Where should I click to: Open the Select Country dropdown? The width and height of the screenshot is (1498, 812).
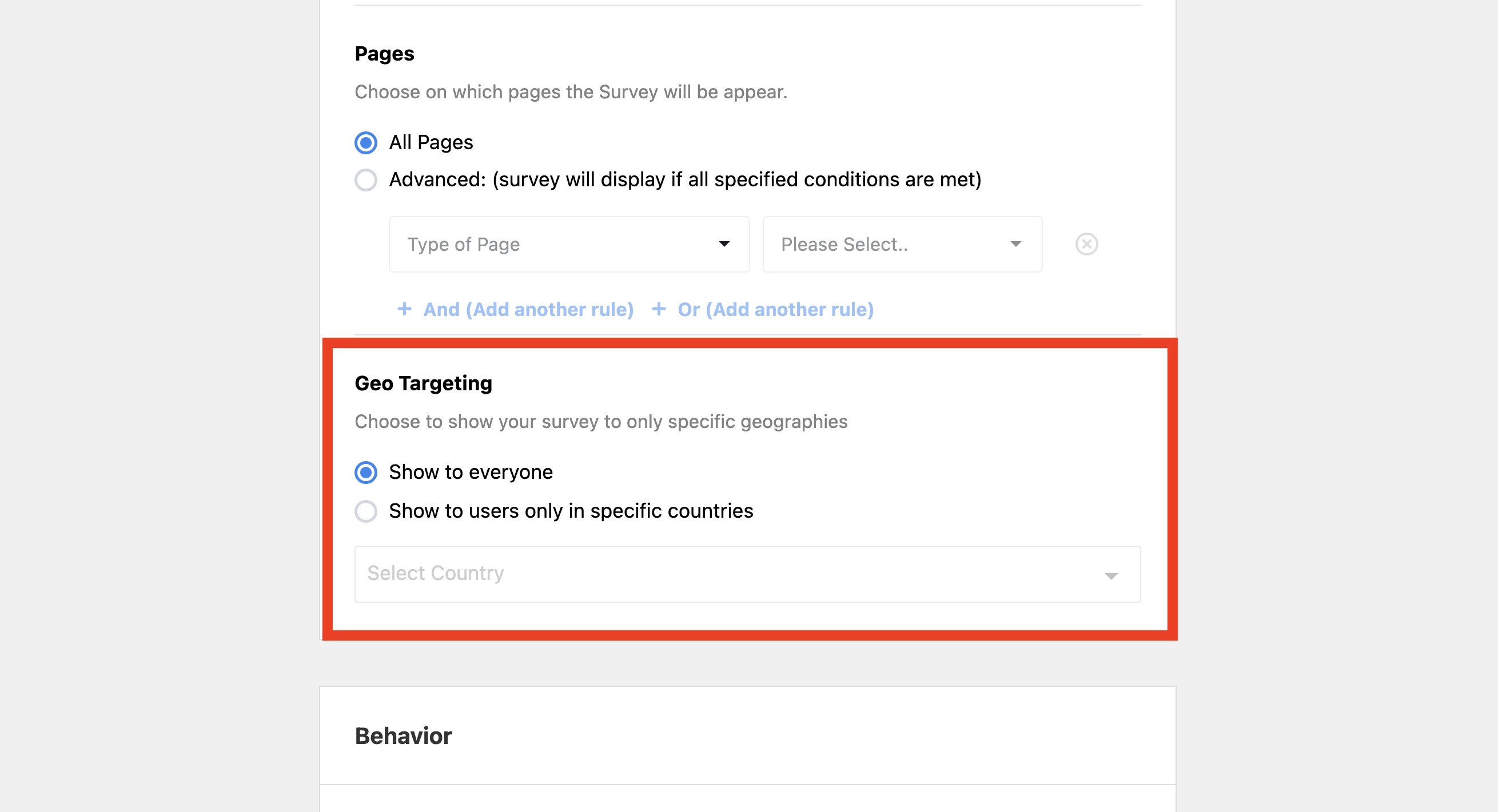click(747, 574)
